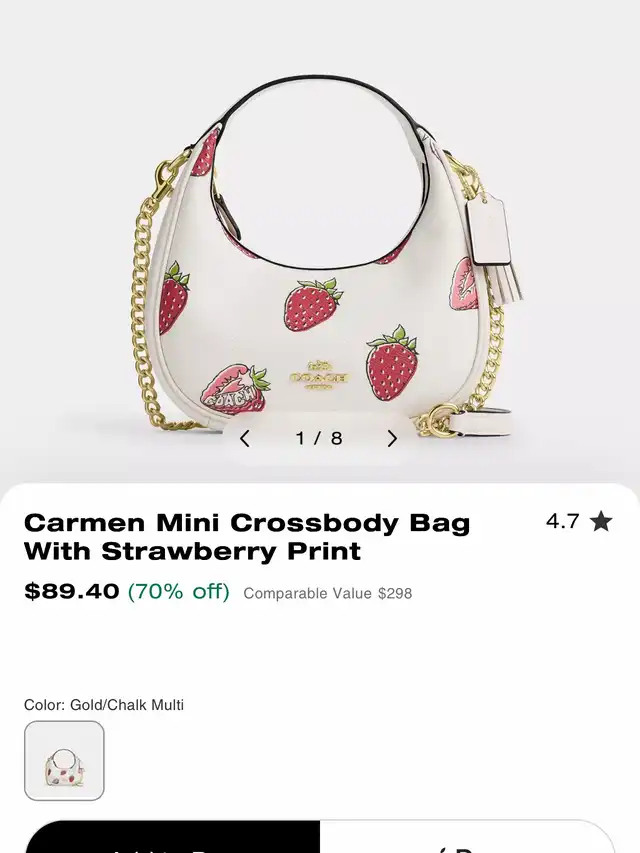The image size is (640, 853).
Task: Tap the 1 / 8 image counter
Action: [x=319, y=438]
